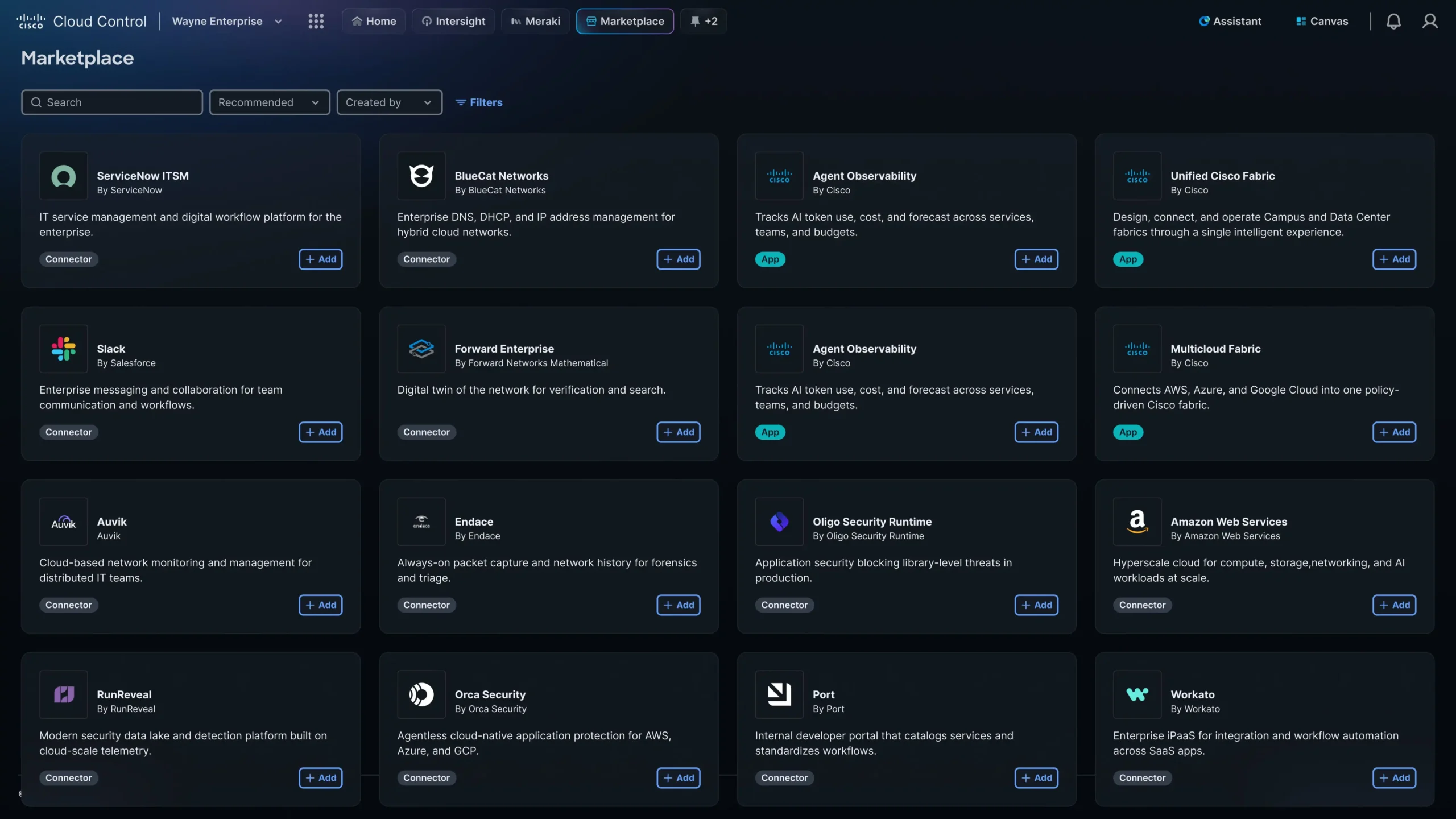Click the Slack logo thumbnail
The image size is (1456, 819).
64,349
